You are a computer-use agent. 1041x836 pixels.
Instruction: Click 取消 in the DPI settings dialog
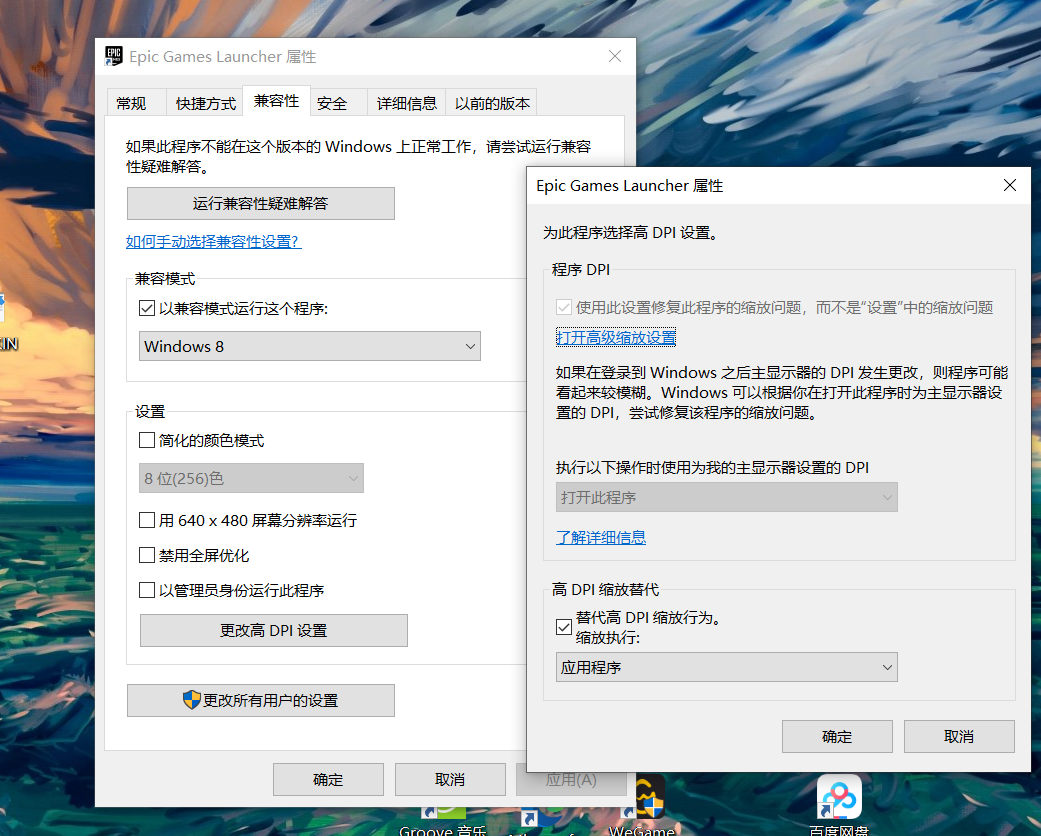coord(959,736)
